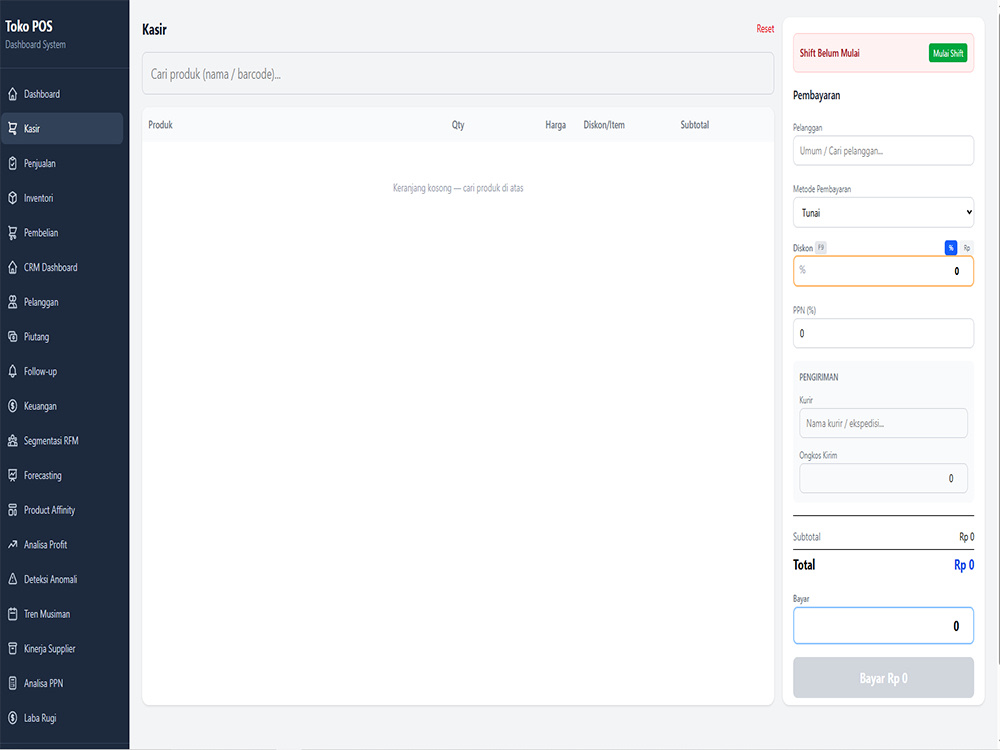Click the Qty column header

pyautogui.click(x=458, y=125)
